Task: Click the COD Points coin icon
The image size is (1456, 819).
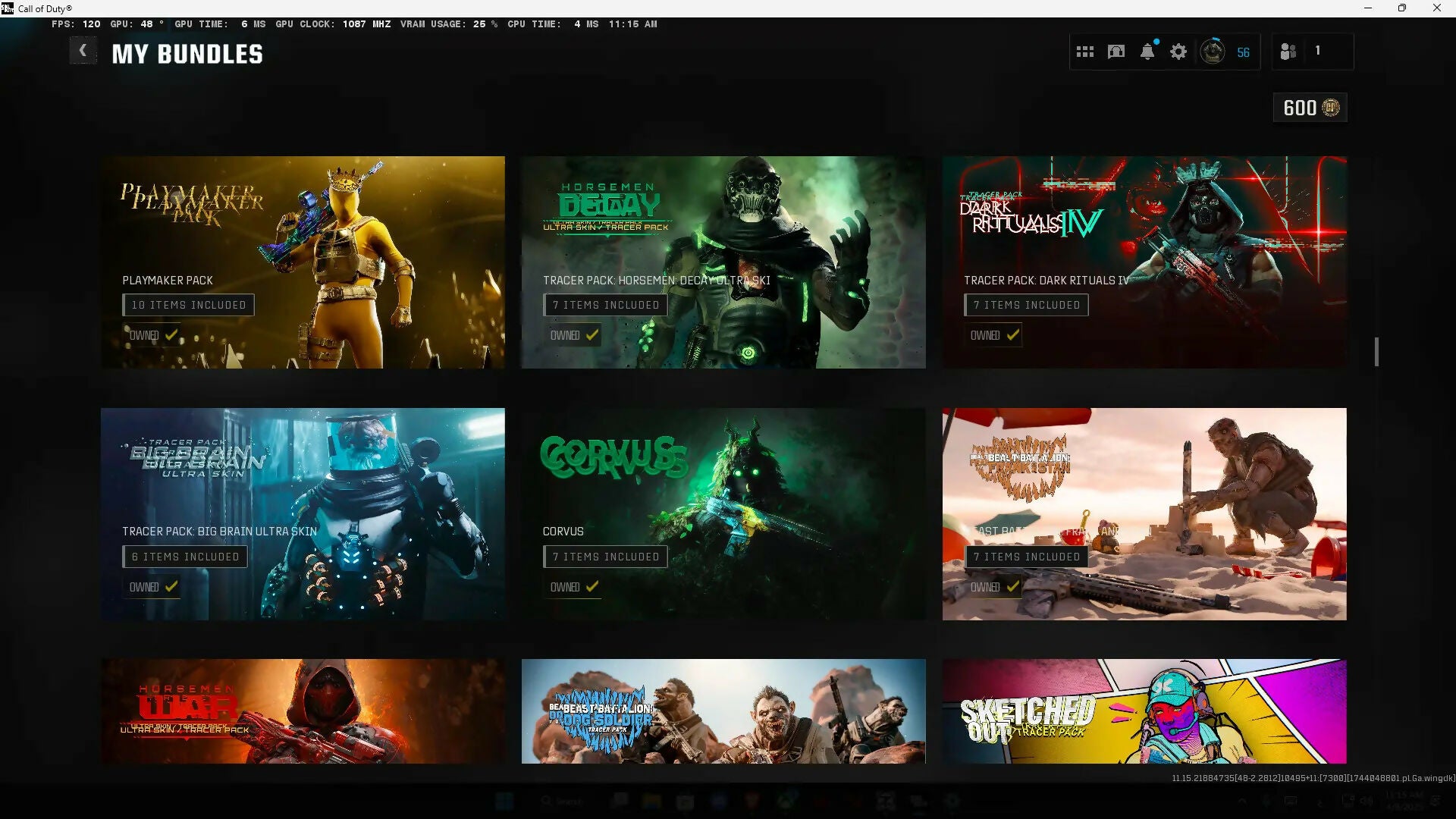Action: coord(1331,108)
